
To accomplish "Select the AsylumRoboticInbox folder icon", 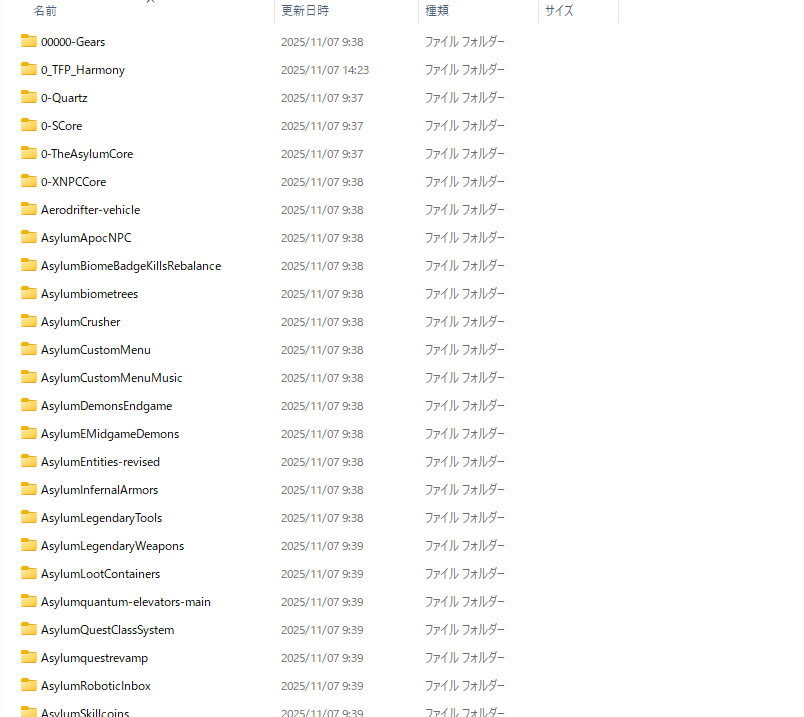I will [28, 686].
